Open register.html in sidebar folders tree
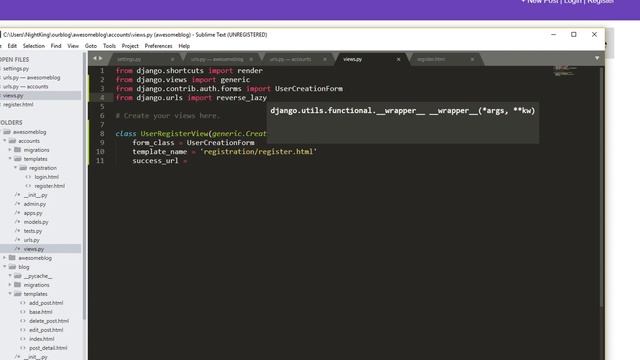The width and height of the screenshot is (640, 360). [x=49, y=186]
